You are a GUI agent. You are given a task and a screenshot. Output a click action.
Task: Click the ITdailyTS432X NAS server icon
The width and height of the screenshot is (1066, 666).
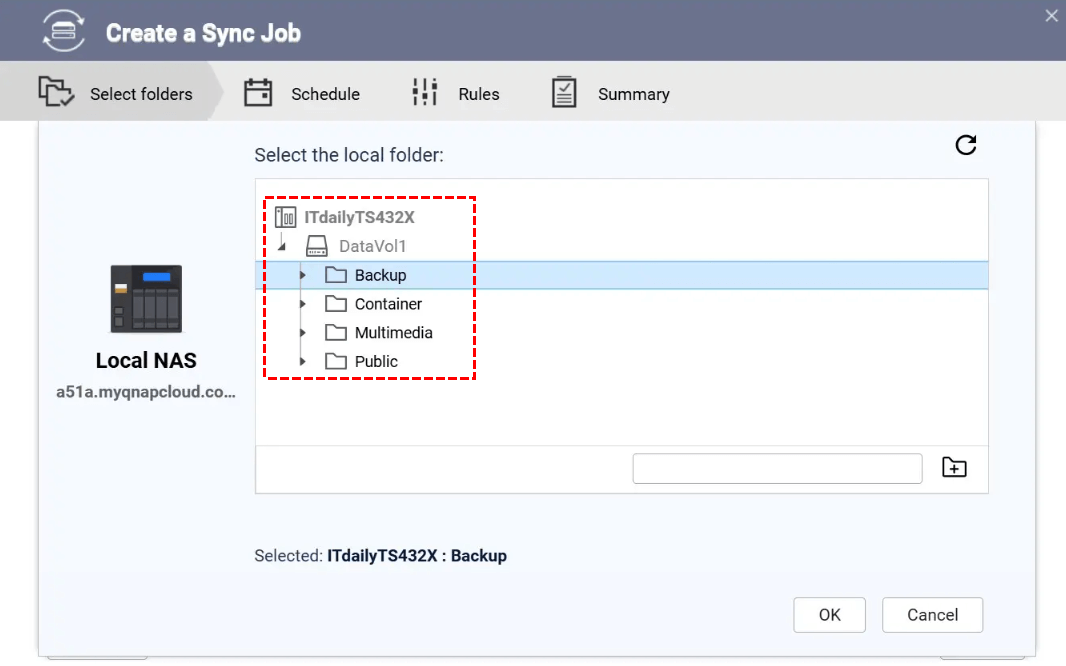coord(286,217)
